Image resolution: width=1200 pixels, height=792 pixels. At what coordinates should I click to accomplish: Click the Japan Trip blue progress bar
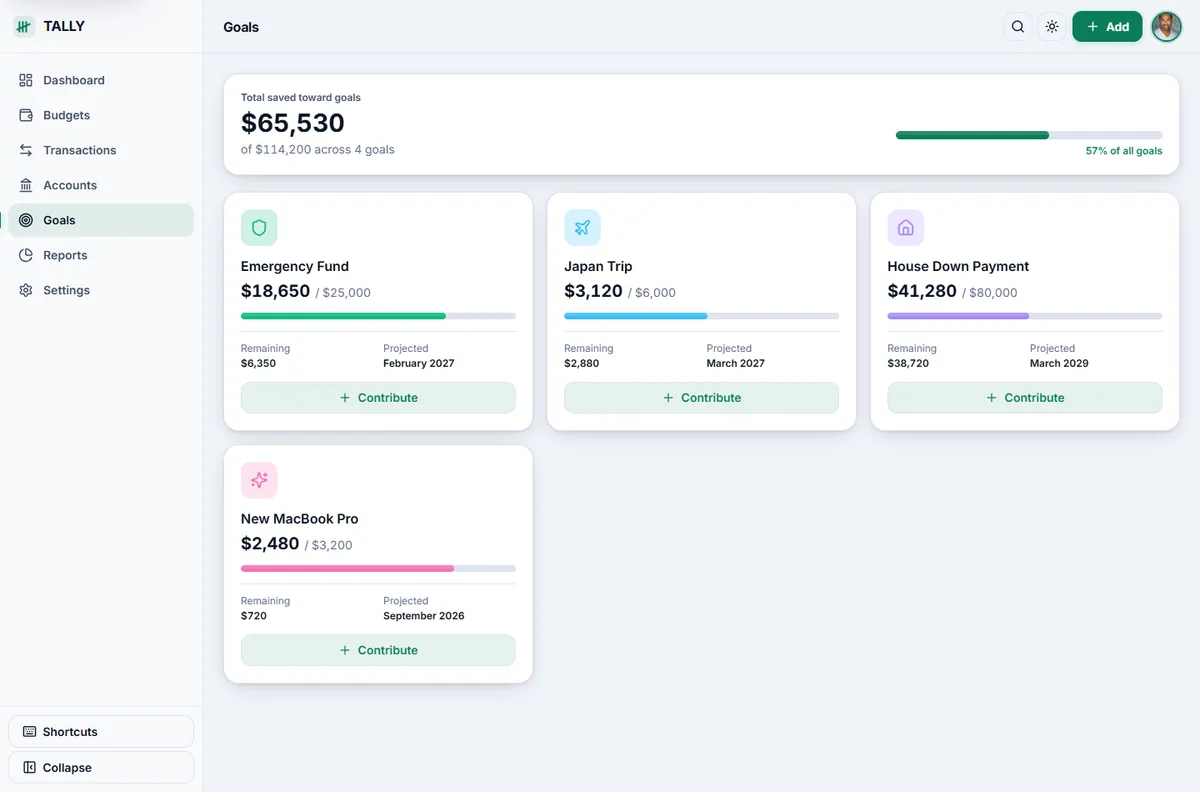pyautogui.click(x=701, y=316)
